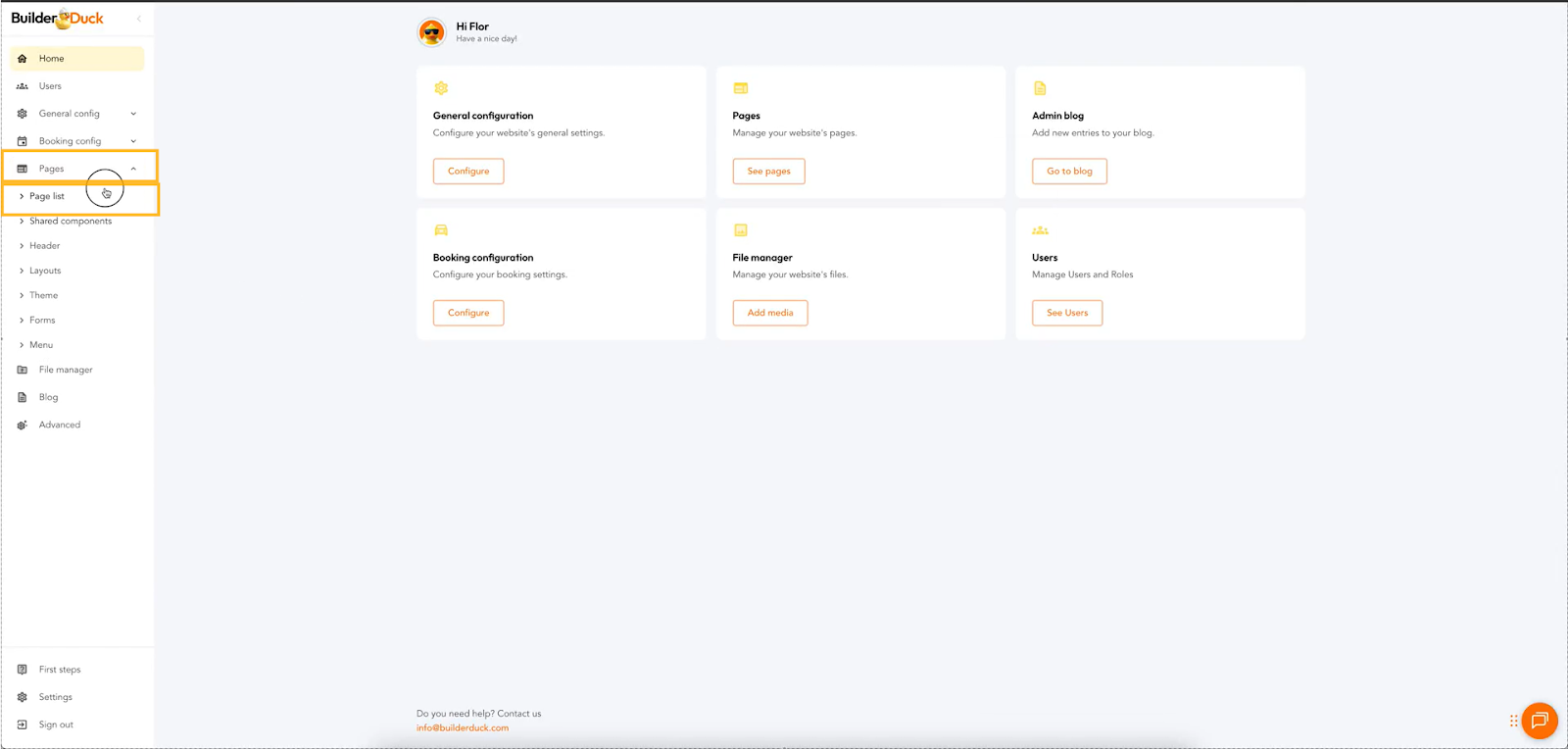The height and width of the screenshot is (749, 1568).
Task: Open Page list submenu item
Action: [47, 196]
